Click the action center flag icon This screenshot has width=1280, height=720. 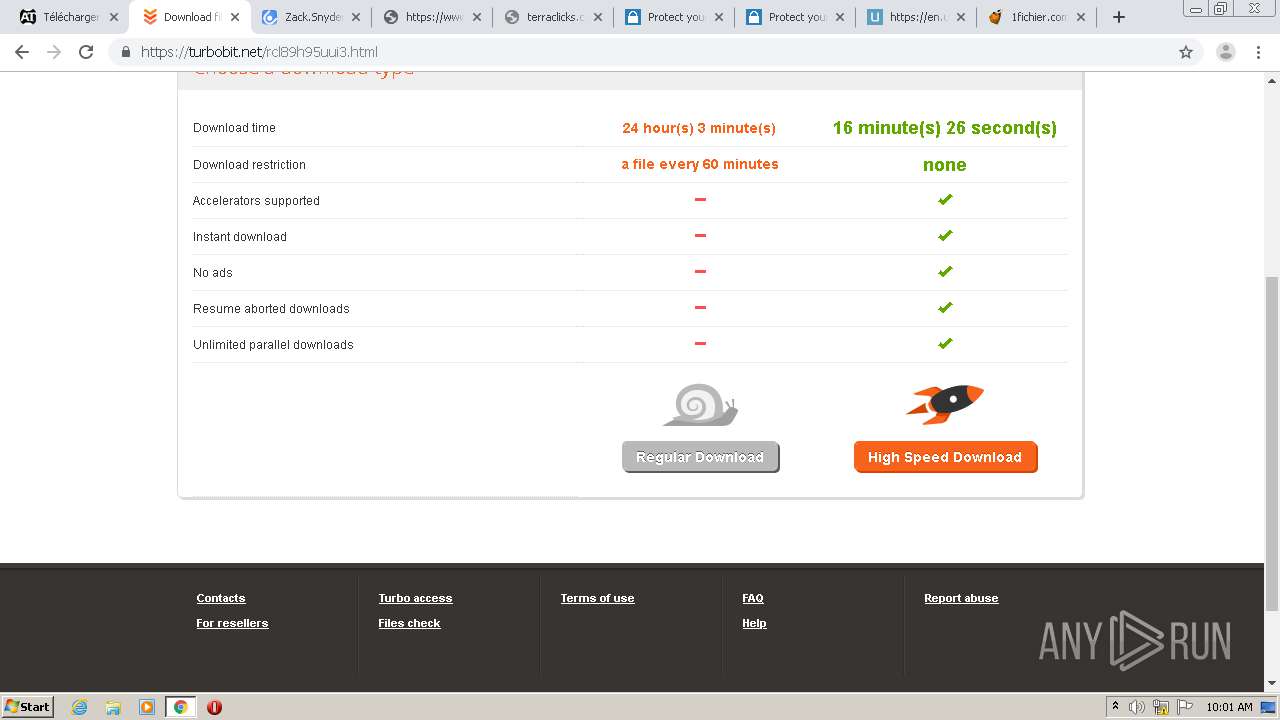click(x=1185, y=707)
